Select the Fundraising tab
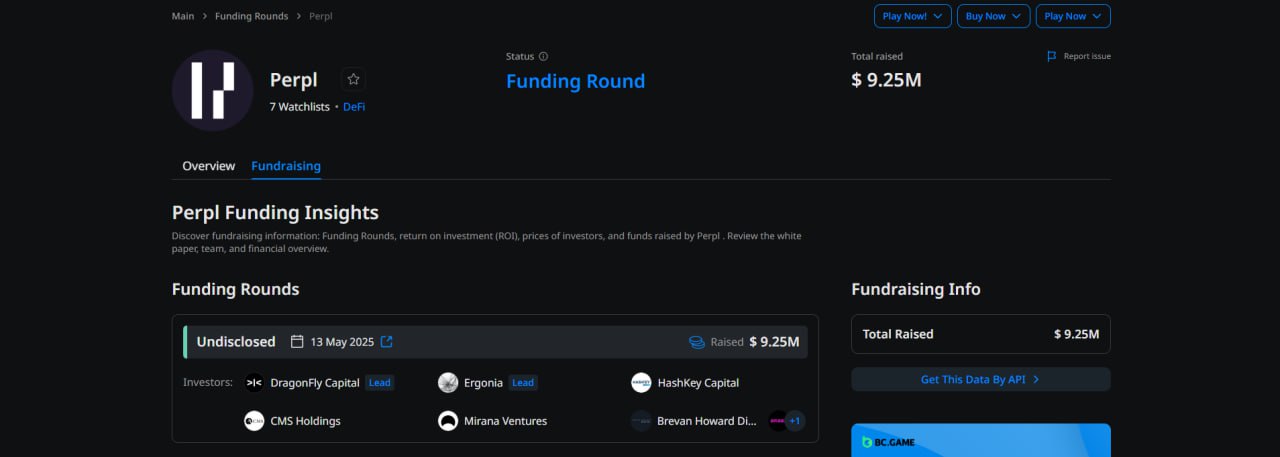 pyautogui.click(x=286, y=166)
